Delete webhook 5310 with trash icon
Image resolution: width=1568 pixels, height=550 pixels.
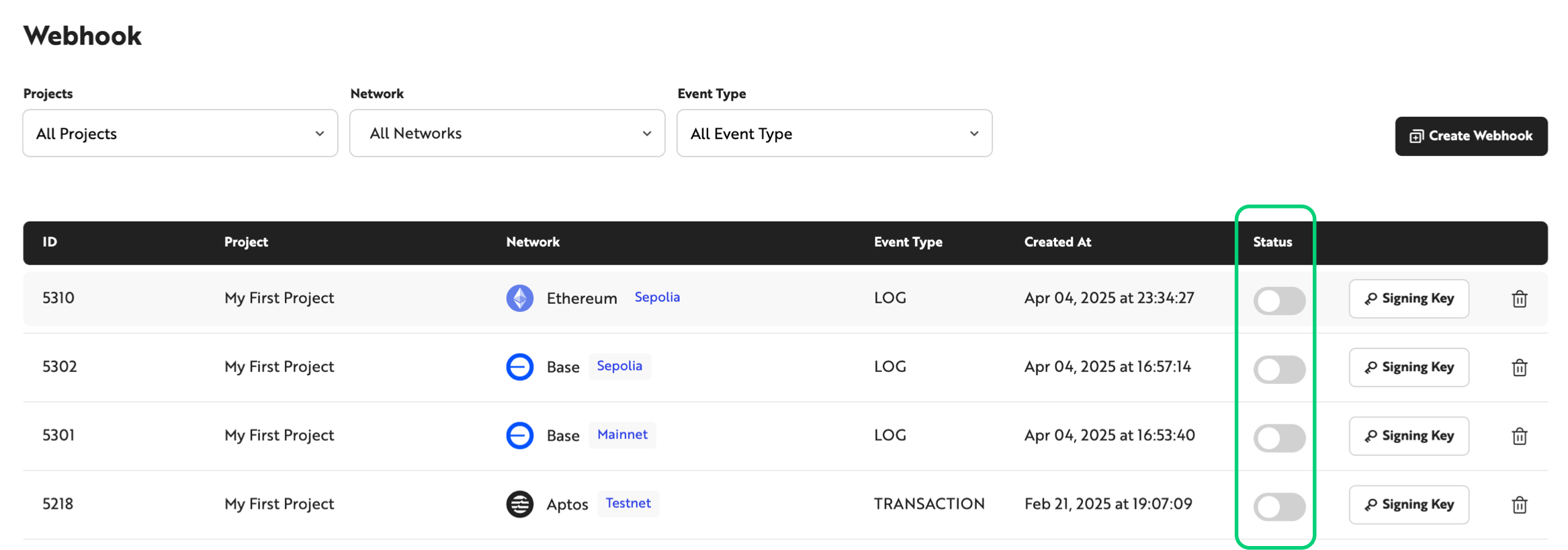(1519, 299)
